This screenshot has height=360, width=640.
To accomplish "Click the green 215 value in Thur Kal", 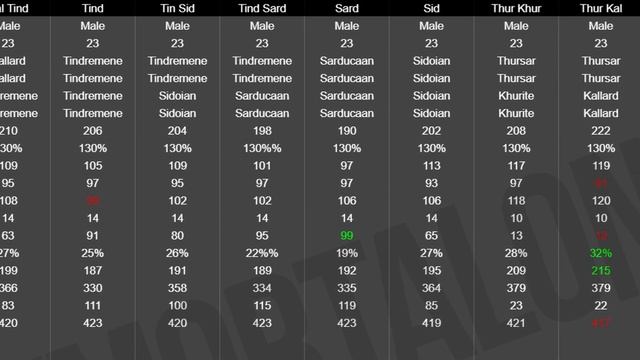I will pyautogui.click(x=601, y=271).
